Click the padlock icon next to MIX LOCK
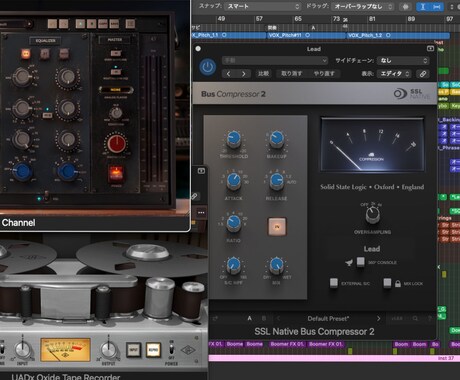The image size is (460, 380). click(x=398, y=284)
